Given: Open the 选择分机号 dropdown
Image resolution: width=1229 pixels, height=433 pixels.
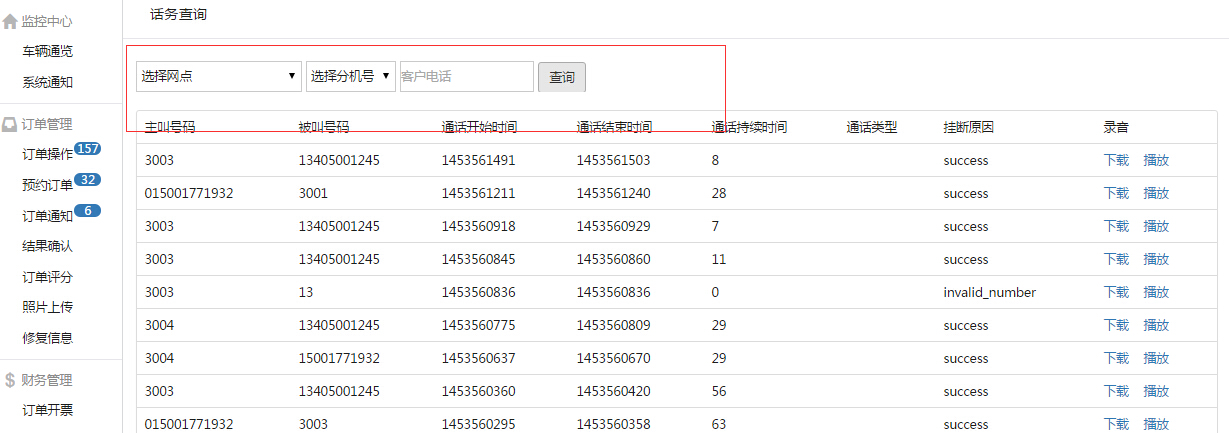Looking at the screenshot, I should point(350,76).
